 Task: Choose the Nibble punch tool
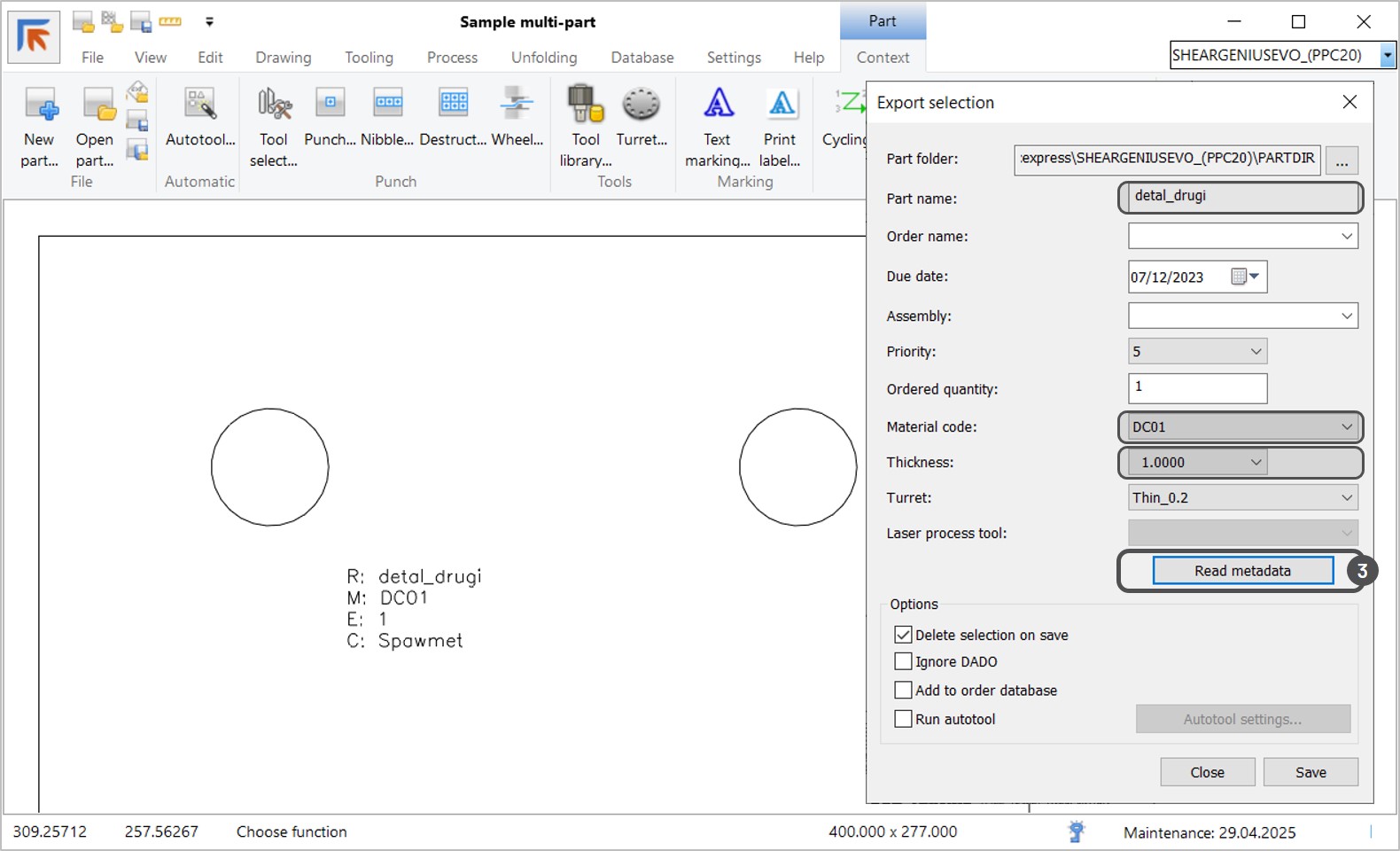[x=387, y=105]
